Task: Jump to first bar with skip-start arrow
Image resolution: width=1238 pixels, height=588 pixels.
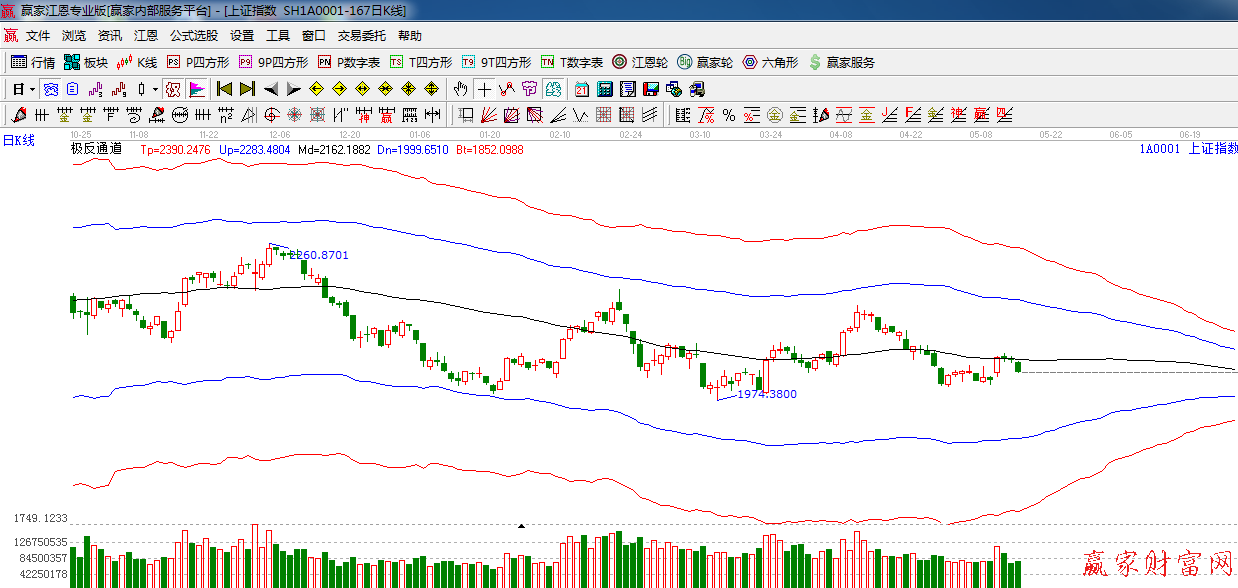Action: coord(225,89)
